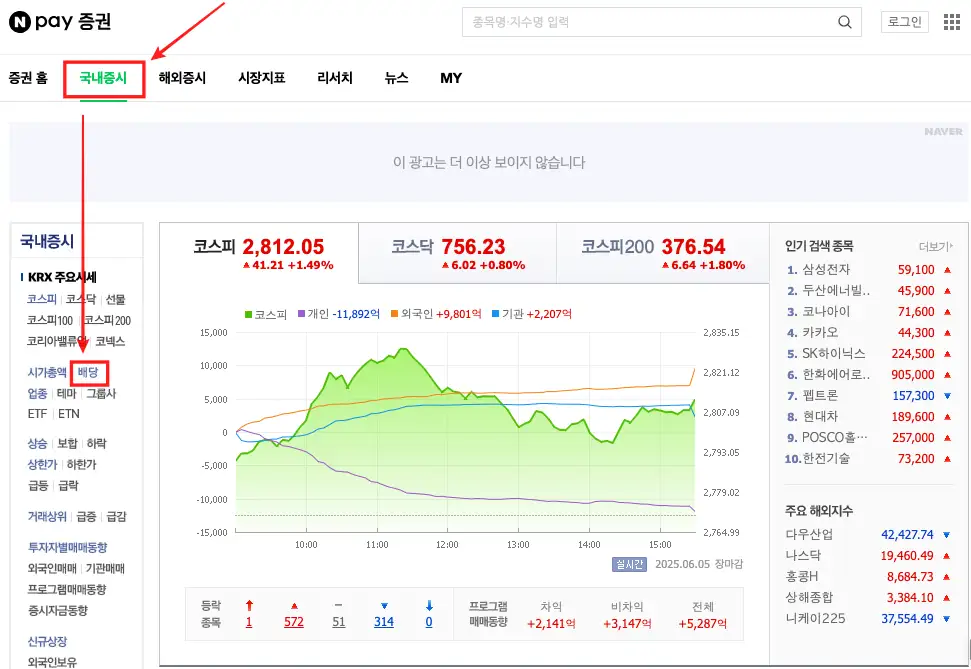Open 외국인매매 sidebar link

tap(52, 569)
